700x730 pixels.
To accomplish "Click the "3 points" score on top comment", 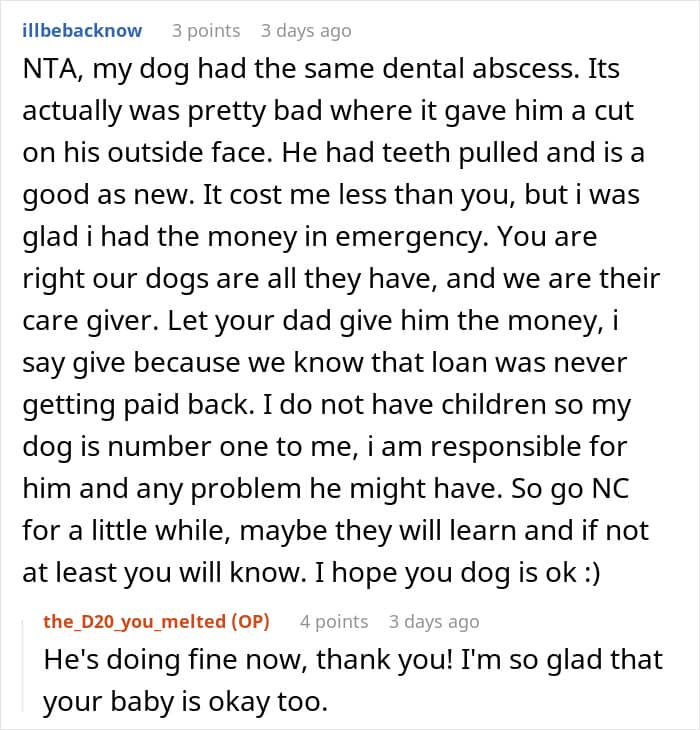I will pos(206,31).
